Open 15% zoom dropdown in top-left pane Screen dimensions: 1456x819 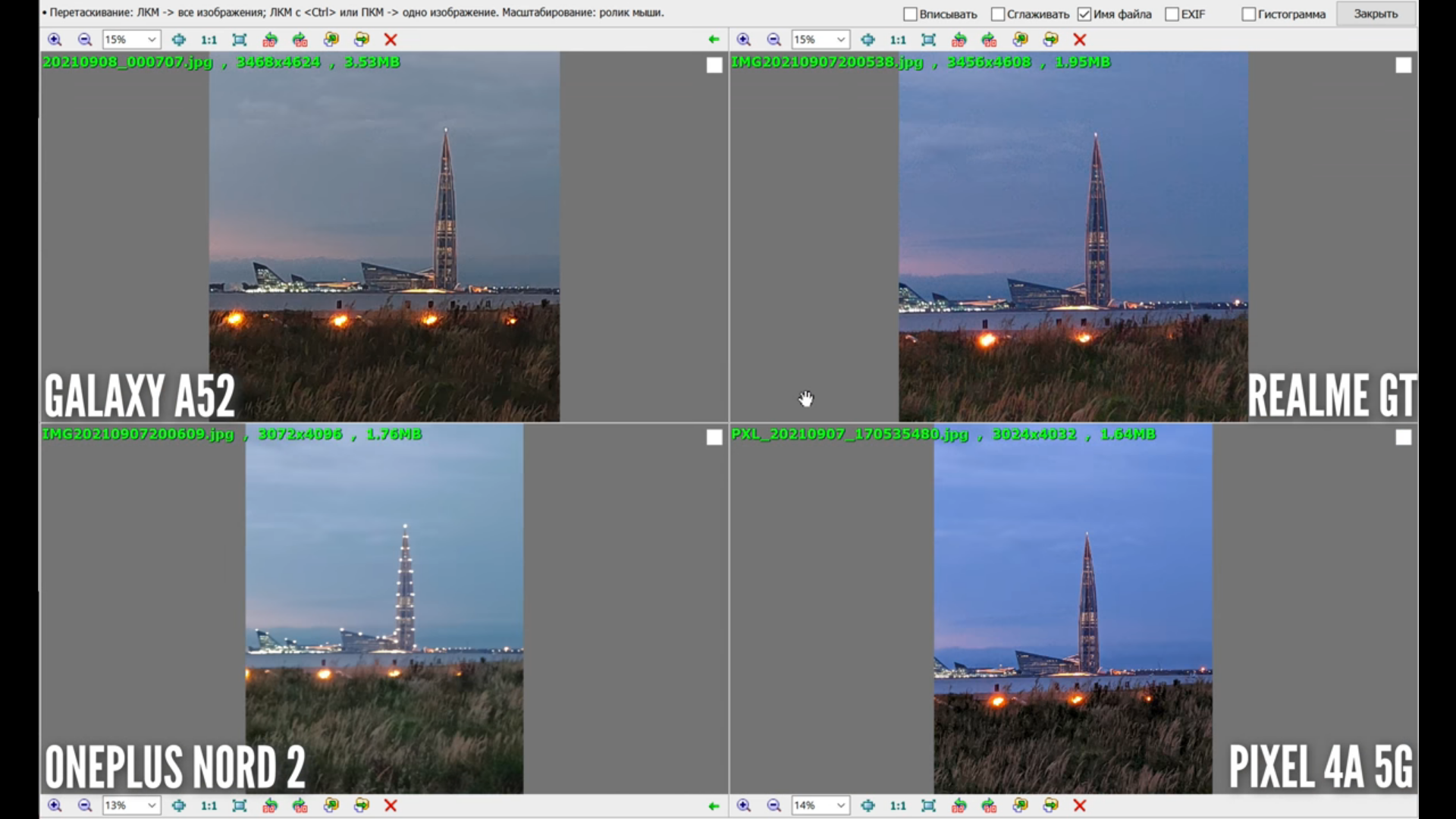pos(152,39)
